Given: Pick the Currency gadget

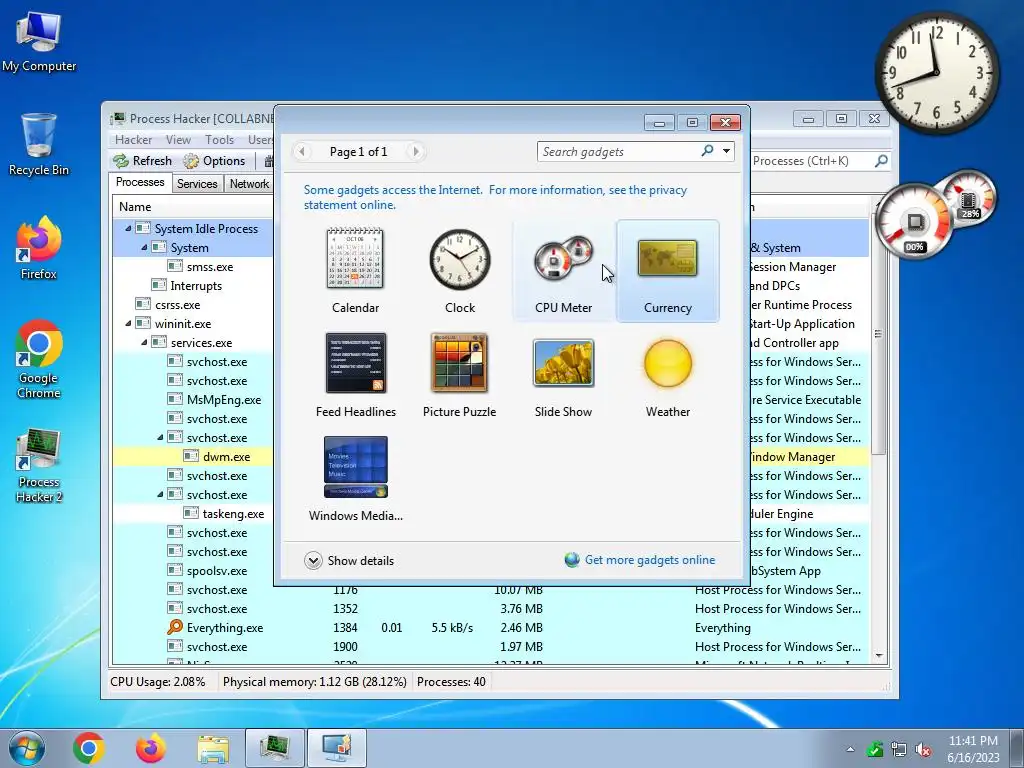Looking at the screenshot, I should (667, 270).
